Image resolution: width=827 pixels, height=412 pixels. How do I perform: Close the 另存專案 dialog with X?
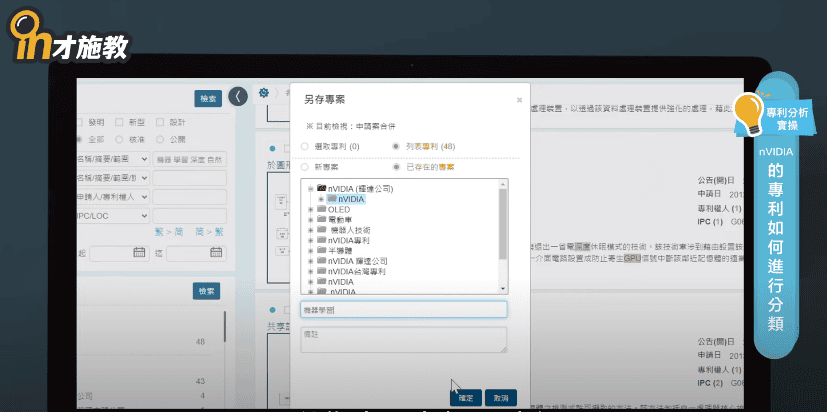coord(519,100)
